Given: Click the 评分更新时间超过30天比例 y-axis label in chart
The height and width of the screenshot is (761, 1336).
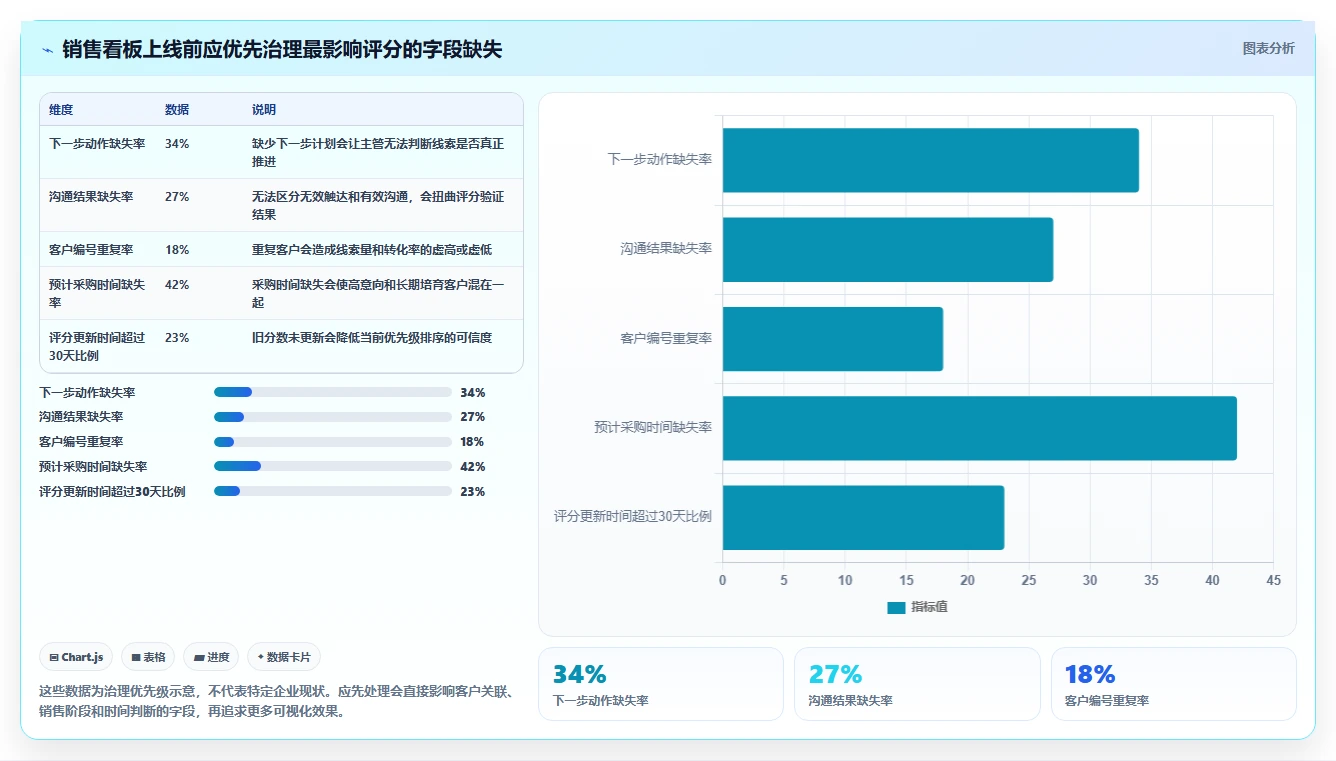Looking at the screenshot, I should [x=633, y=517].
